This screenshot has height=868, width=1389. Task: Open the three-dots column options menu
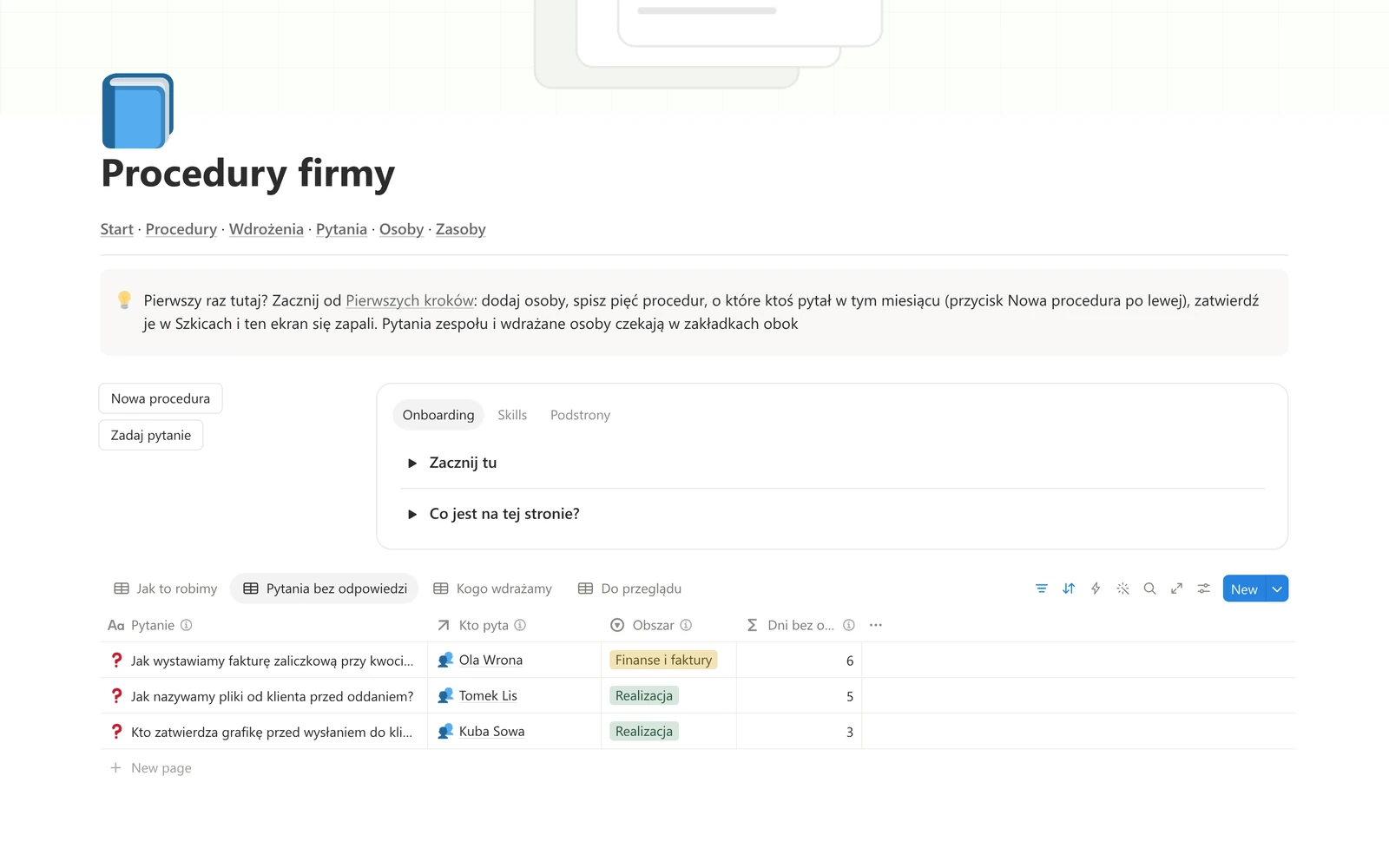pos(876,625)
